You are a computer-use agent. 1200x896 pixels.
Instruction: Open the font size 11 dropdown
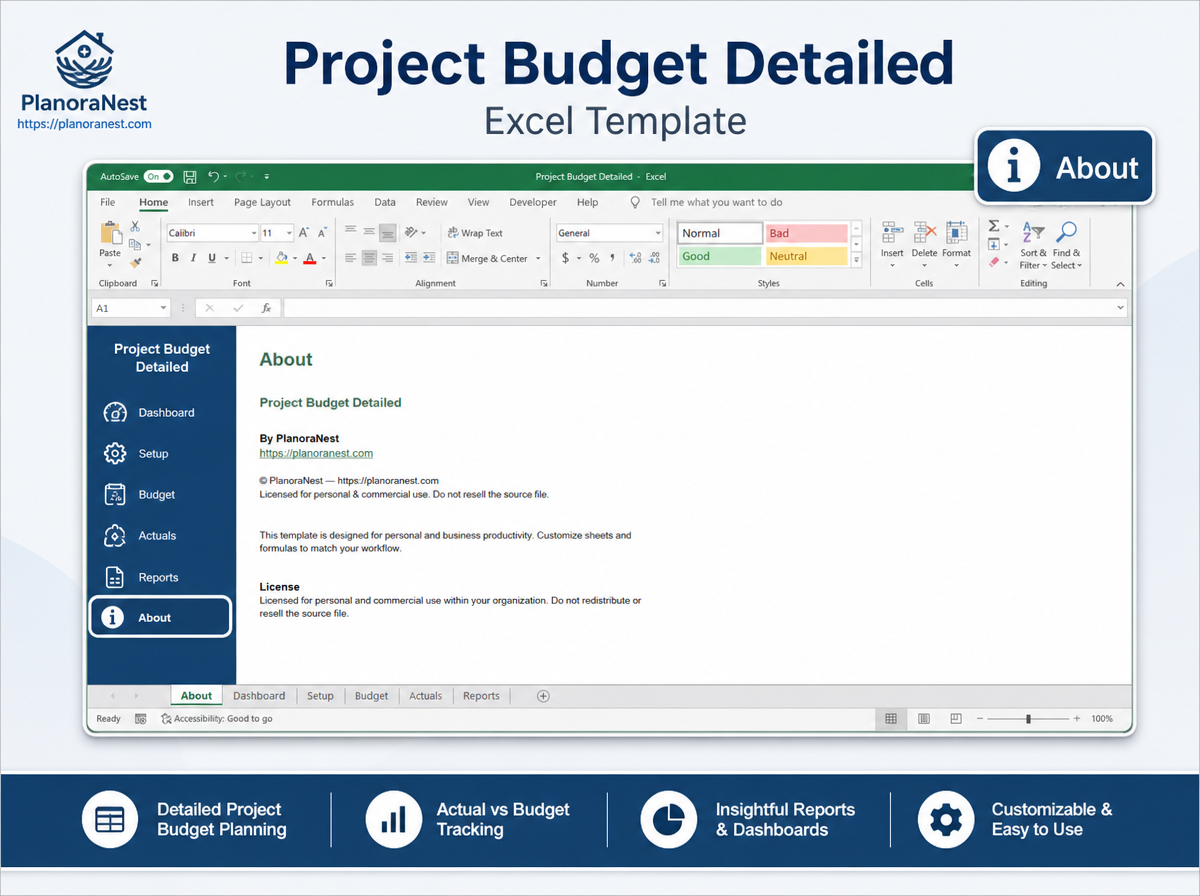(x=289, y=233)
